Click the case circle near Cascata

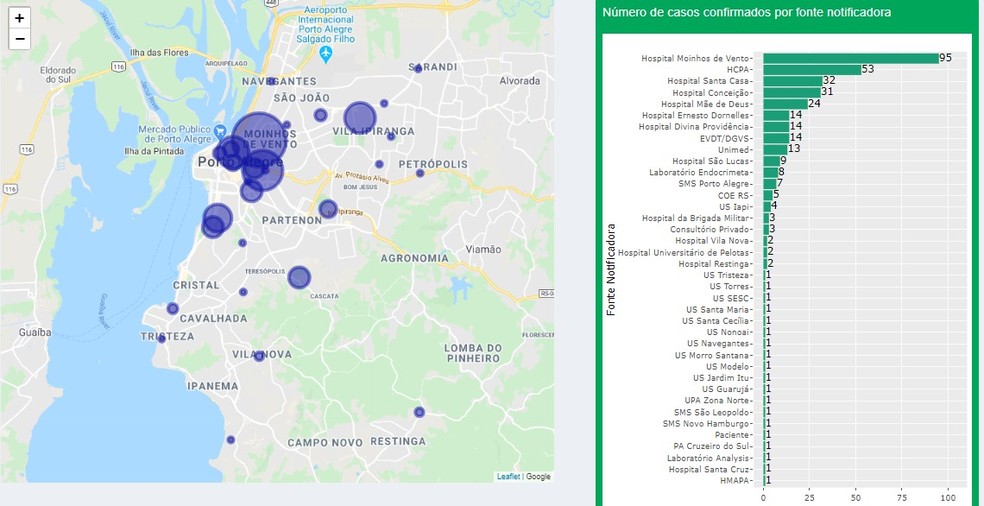299,277
